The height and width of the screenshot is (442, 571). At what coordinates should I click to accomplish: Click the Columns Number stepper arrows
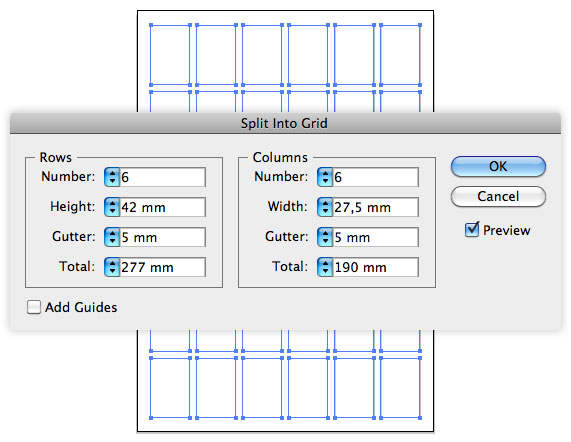point(325,177)
